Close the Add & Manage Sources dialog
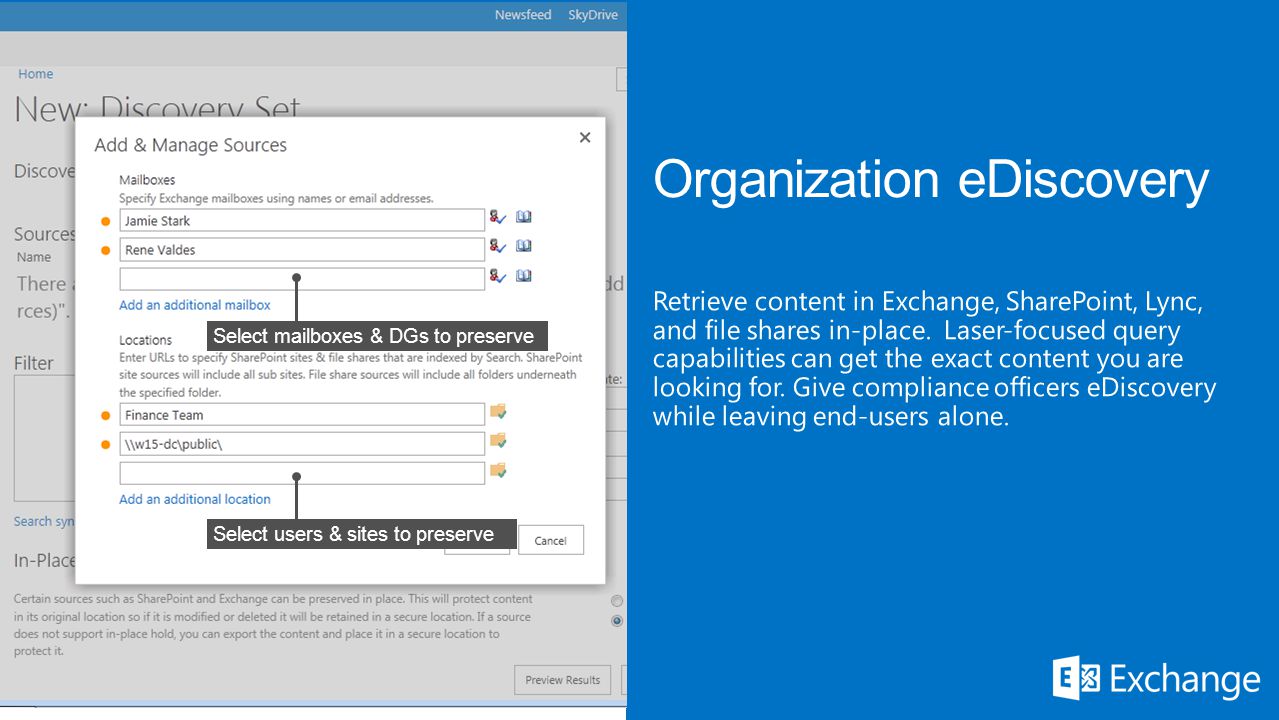The image size is (1279, 720). (x=585, y=138)
